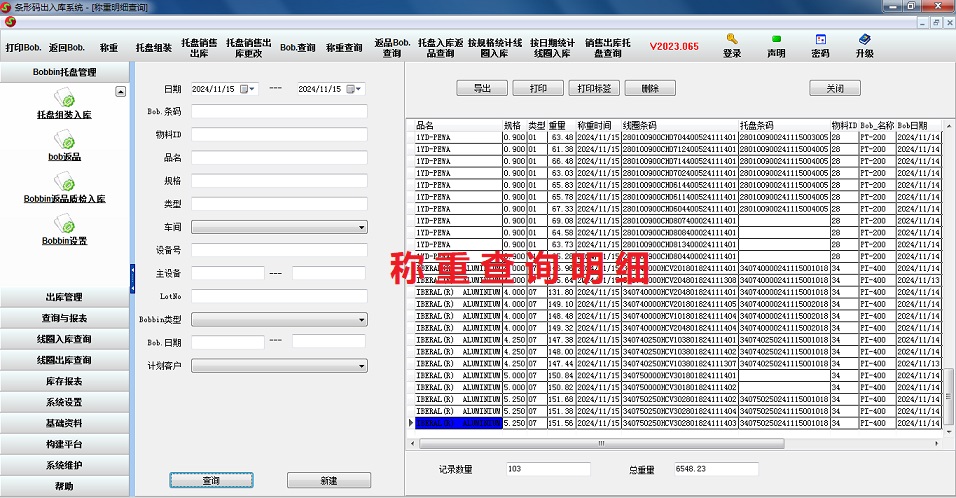Expand the 车间 dropdown
The width and height of the screenshot is (956, 498).
pos(361,227)
